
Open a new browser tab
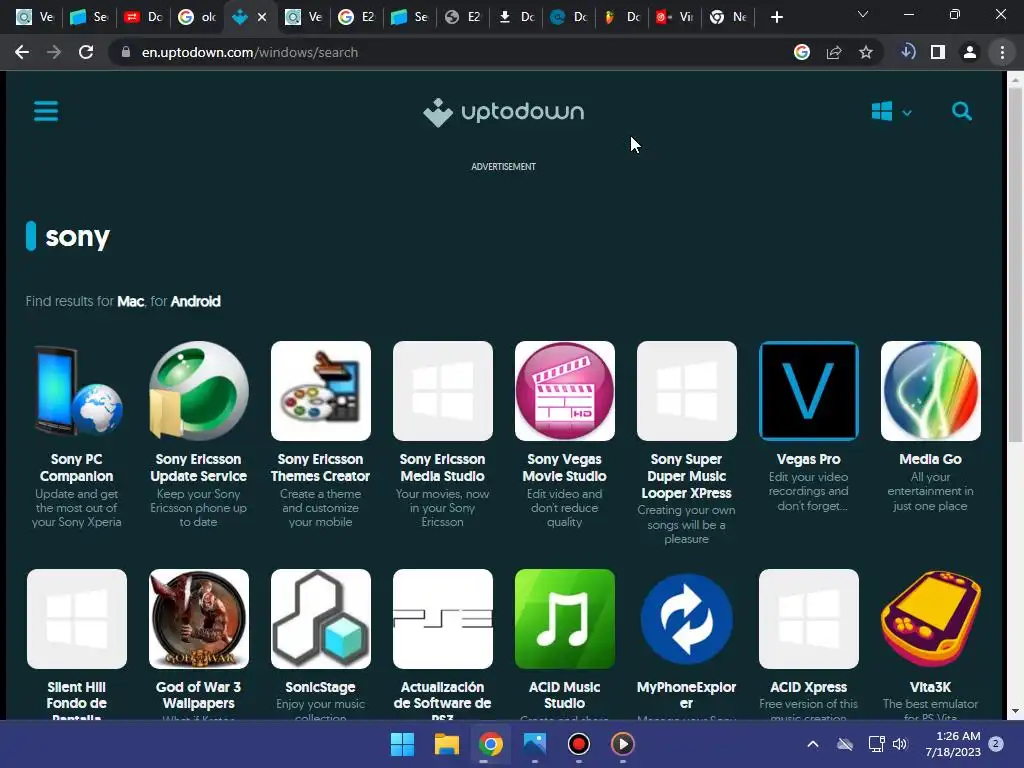click(776, 17)
